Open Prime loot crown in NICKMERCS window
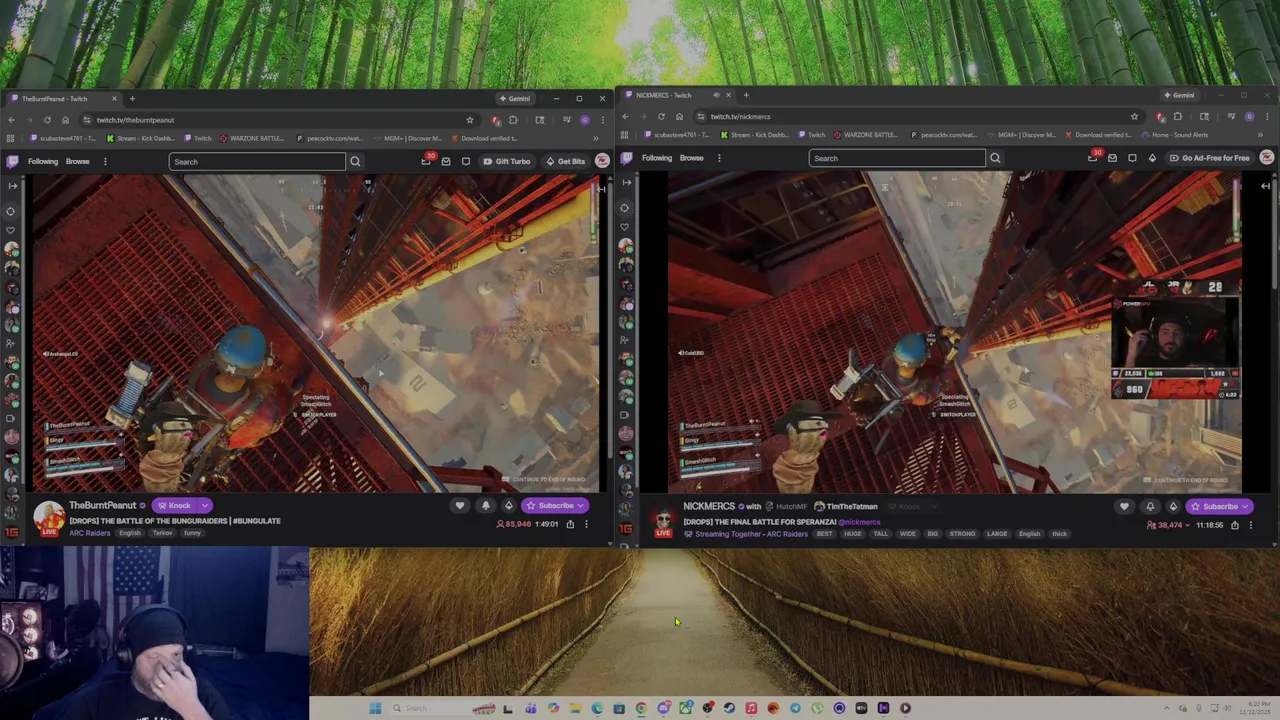Screen dimensions: 1280x720 click(x=1092, y=158)
